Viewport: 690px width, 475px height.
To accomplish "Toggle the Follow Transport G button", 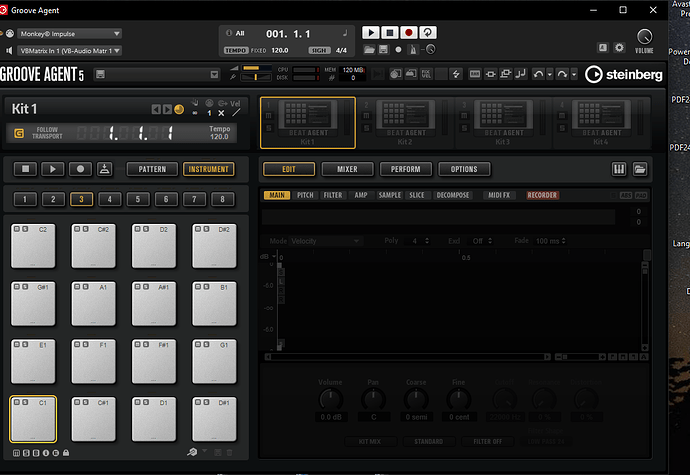I will coord(19,133).
